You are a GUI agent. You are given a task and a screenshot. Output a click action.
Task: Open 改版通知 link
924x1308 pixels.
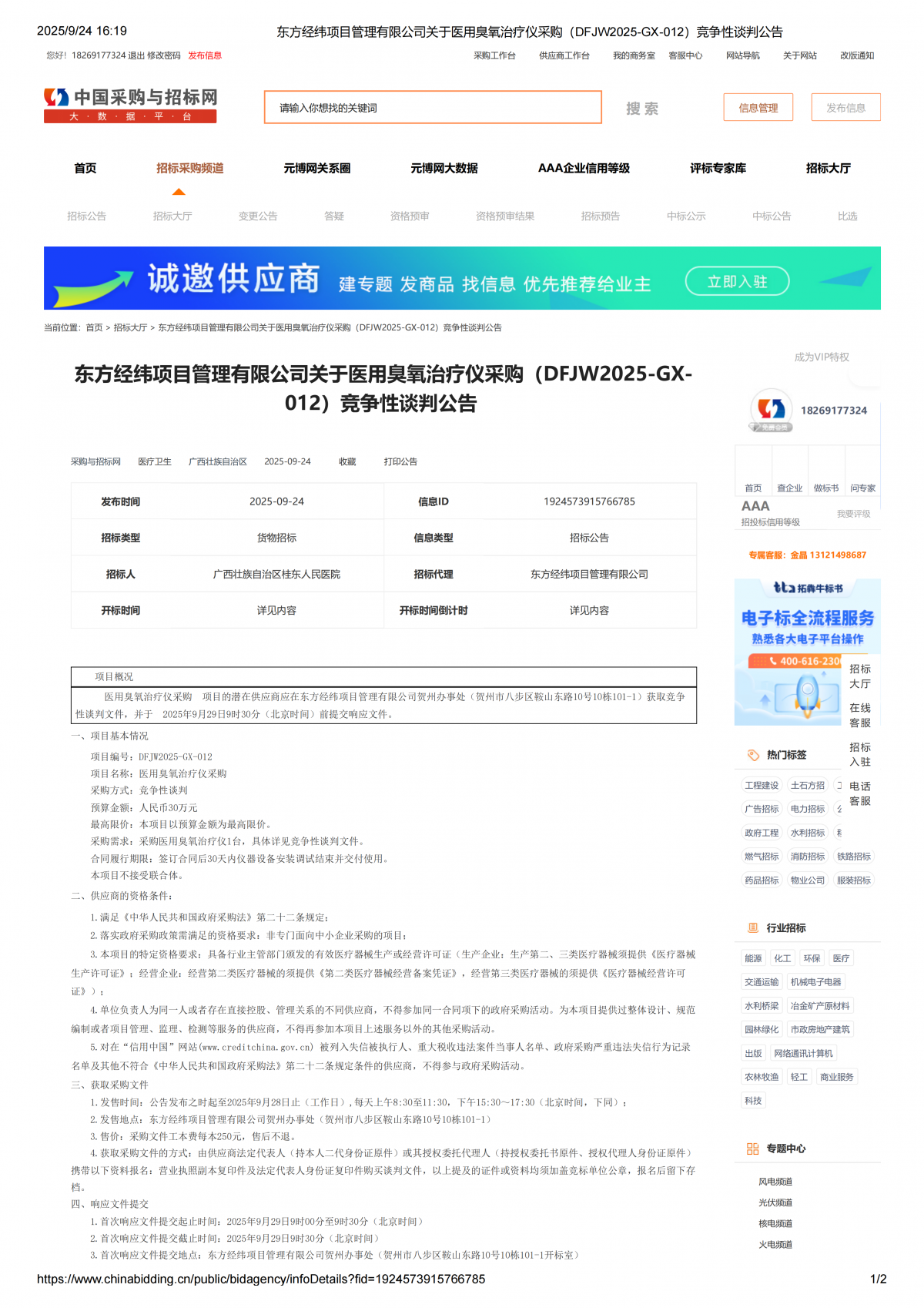point(857,55)
